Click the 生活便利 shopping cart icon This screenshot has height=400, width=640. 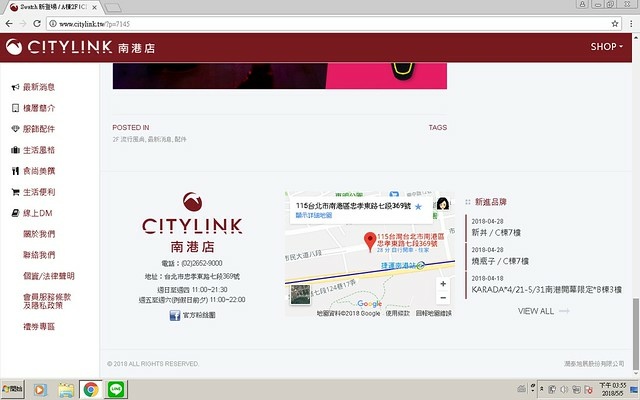15,192
